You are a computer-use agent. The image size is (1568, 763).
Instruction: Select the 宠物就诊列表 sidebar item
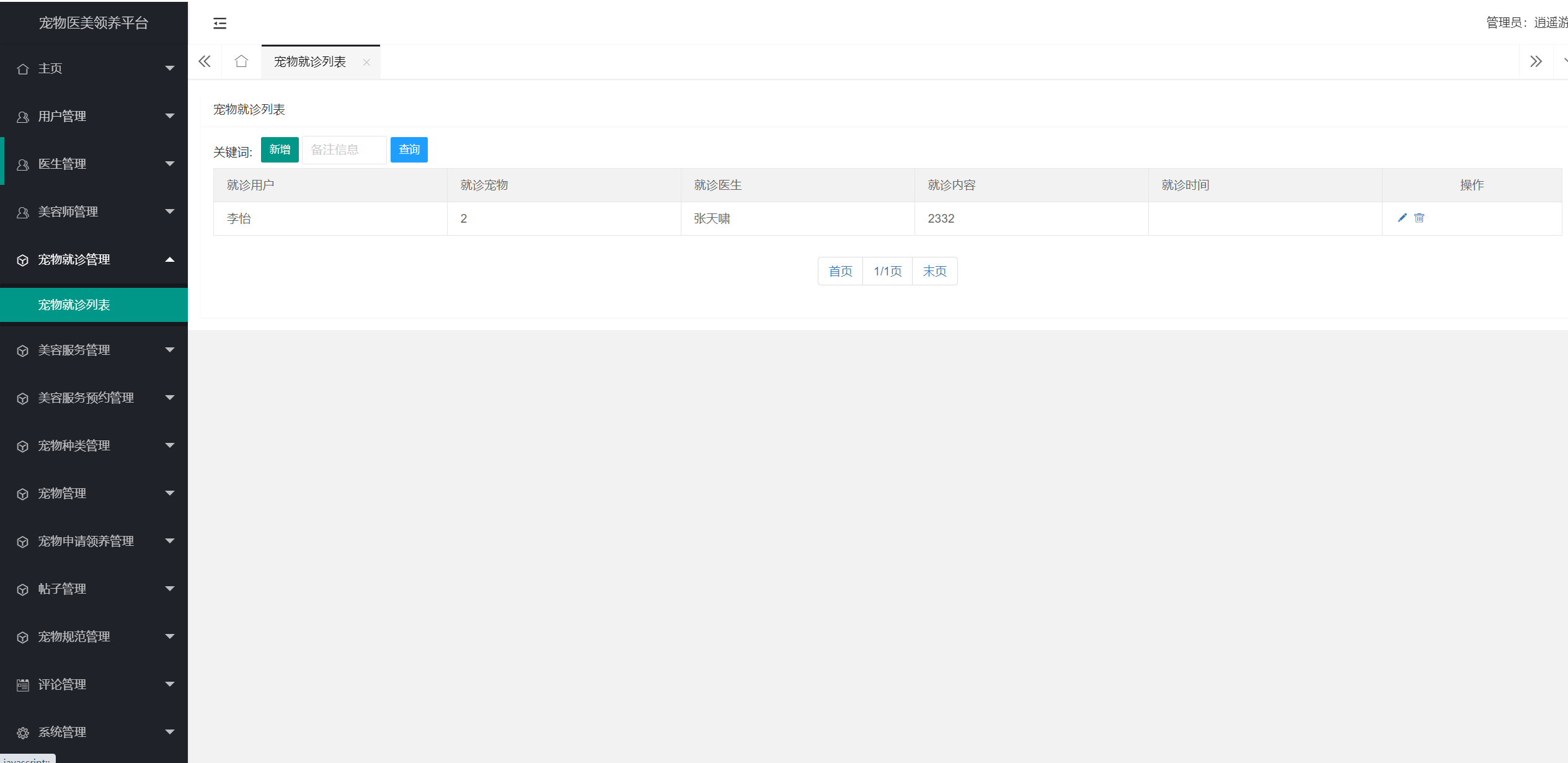(x=74, y=305)
